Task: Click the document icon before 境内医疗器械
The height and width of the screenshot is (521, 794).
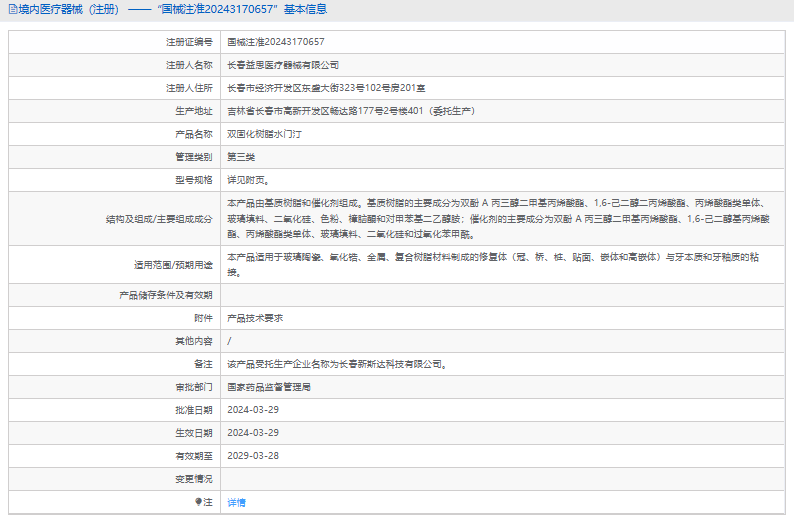Action: pyautogui.click(x=11, y=10)
